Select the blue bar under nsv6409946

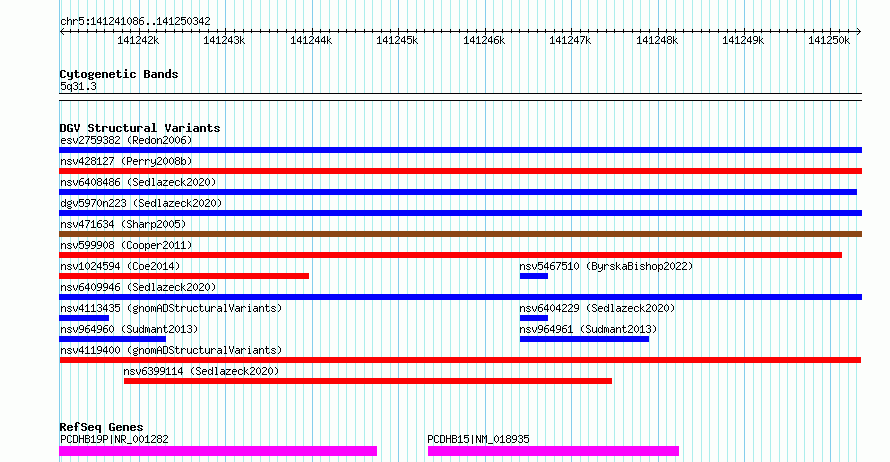click(x=460, y=297)
